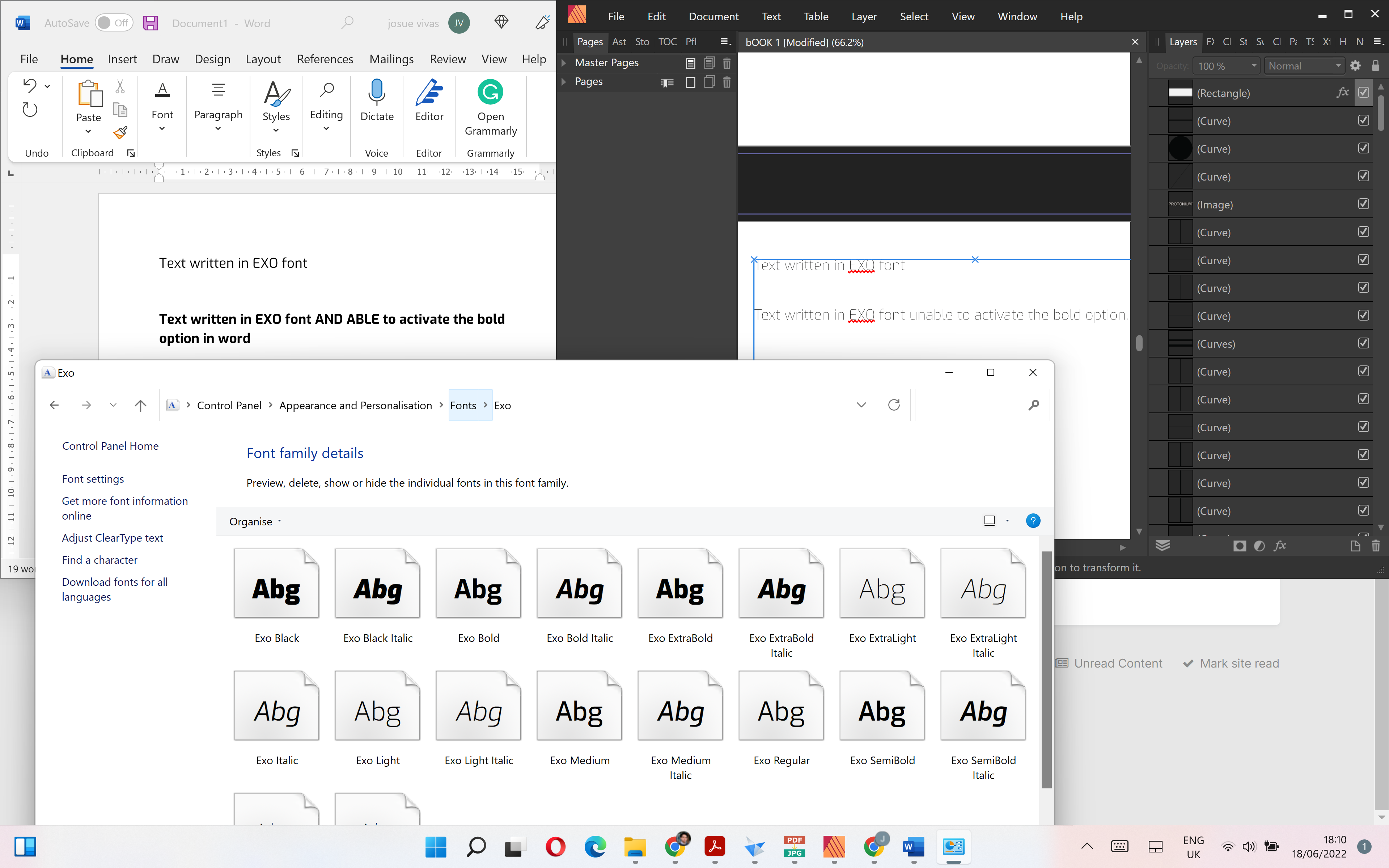Image resolution: width=1389 pixels, height=868 pixels.
Task: Toggle visibility of Curve layer below Image
Action: tap(1364, 232)
